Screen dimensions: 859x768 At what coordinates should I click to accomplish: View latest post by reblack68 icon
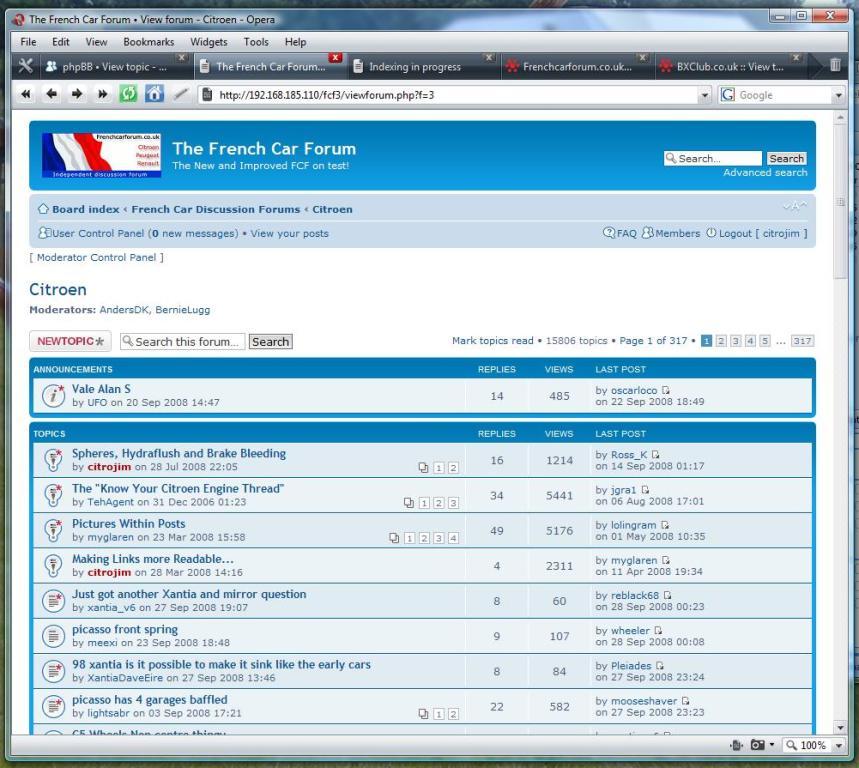point(667,595)
